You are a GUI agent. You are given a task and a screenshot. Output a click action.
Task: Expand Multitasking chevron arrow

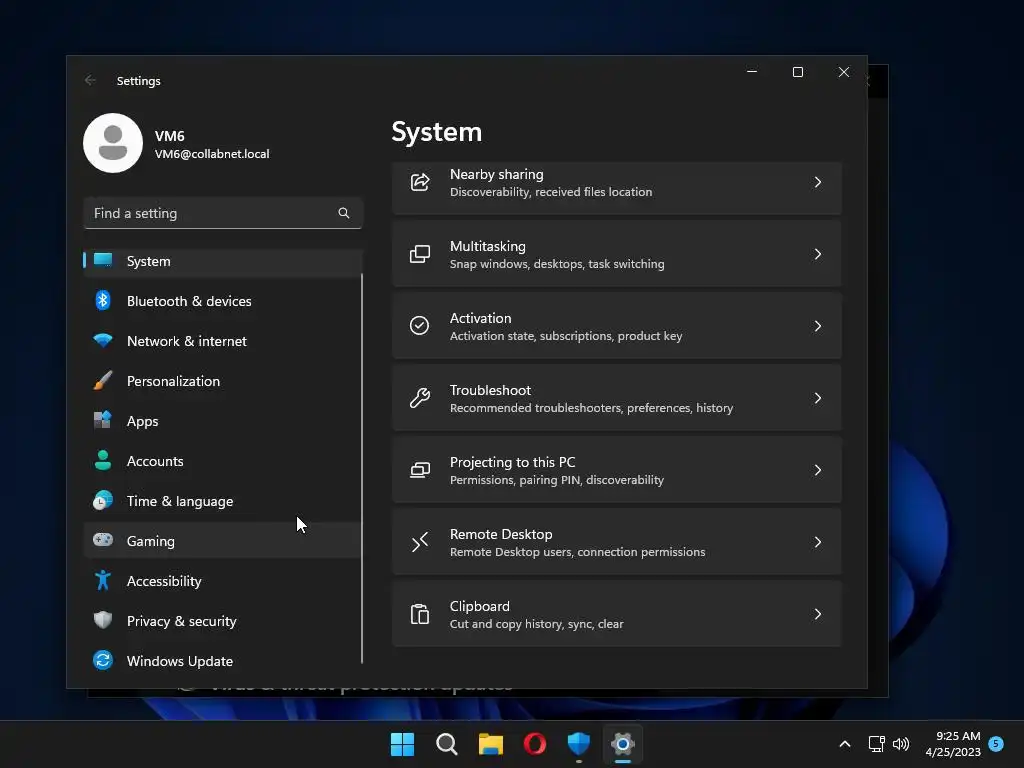coord(818,254)
